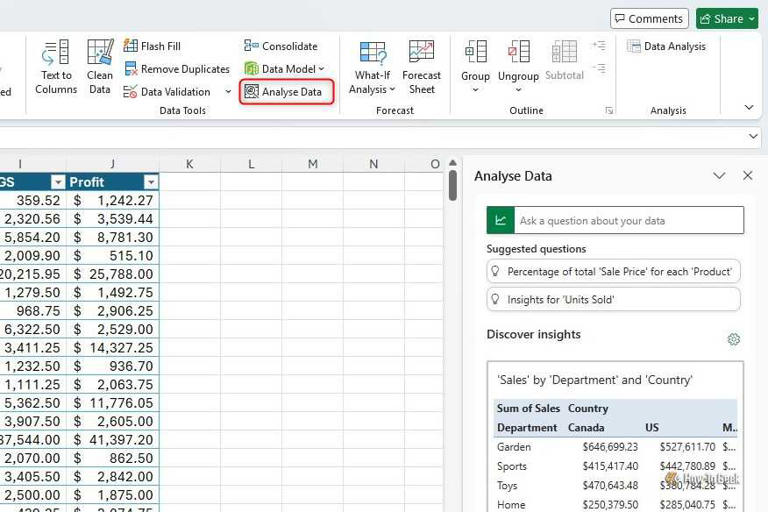Select column N header
Image resolution: width=768 pixels, height=512 pixels.
pyautogui.click(x=374, y=164)
